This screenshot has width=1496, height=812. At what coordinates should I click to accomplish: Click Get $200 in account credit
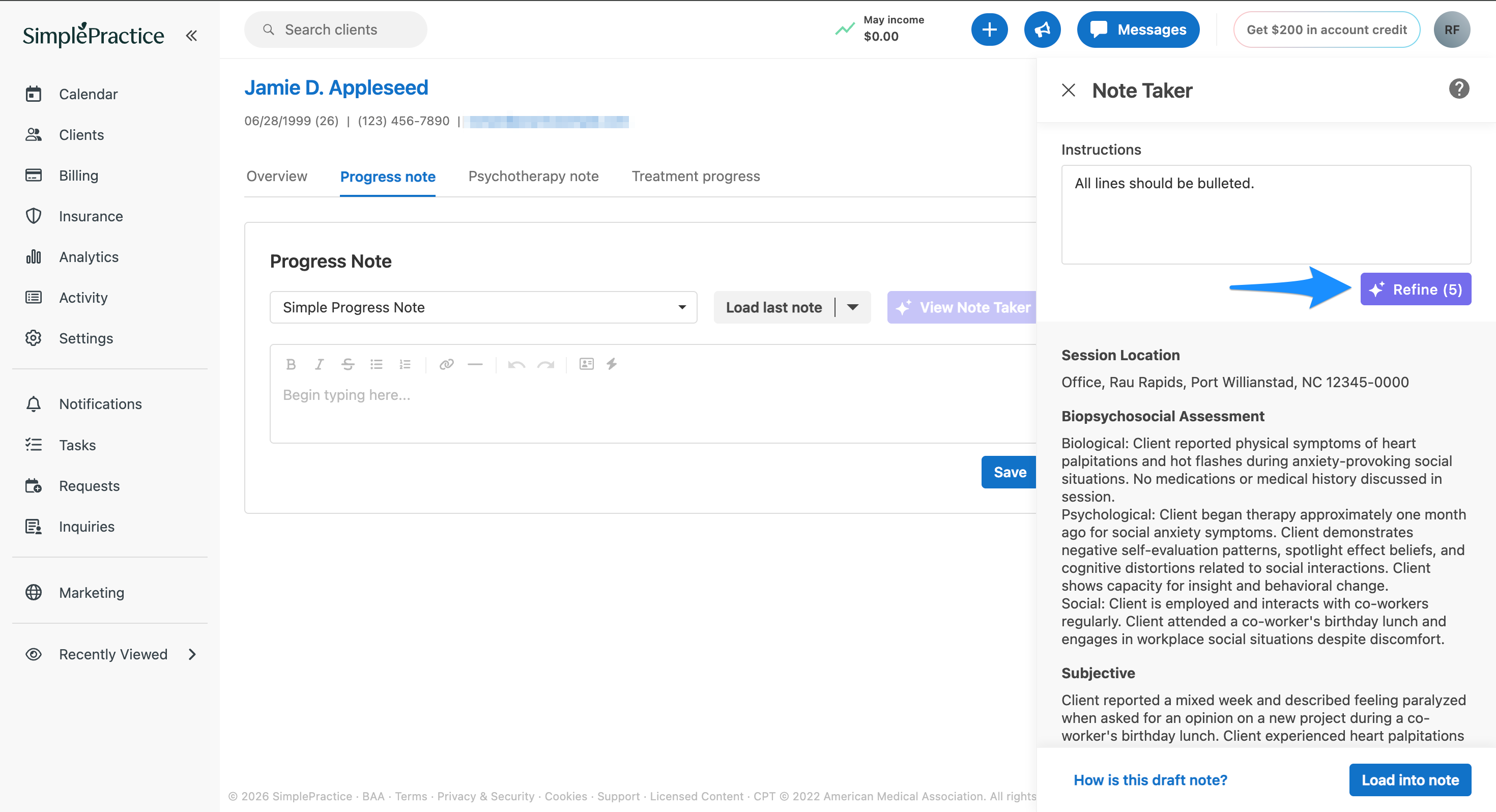click(1327, 30)
